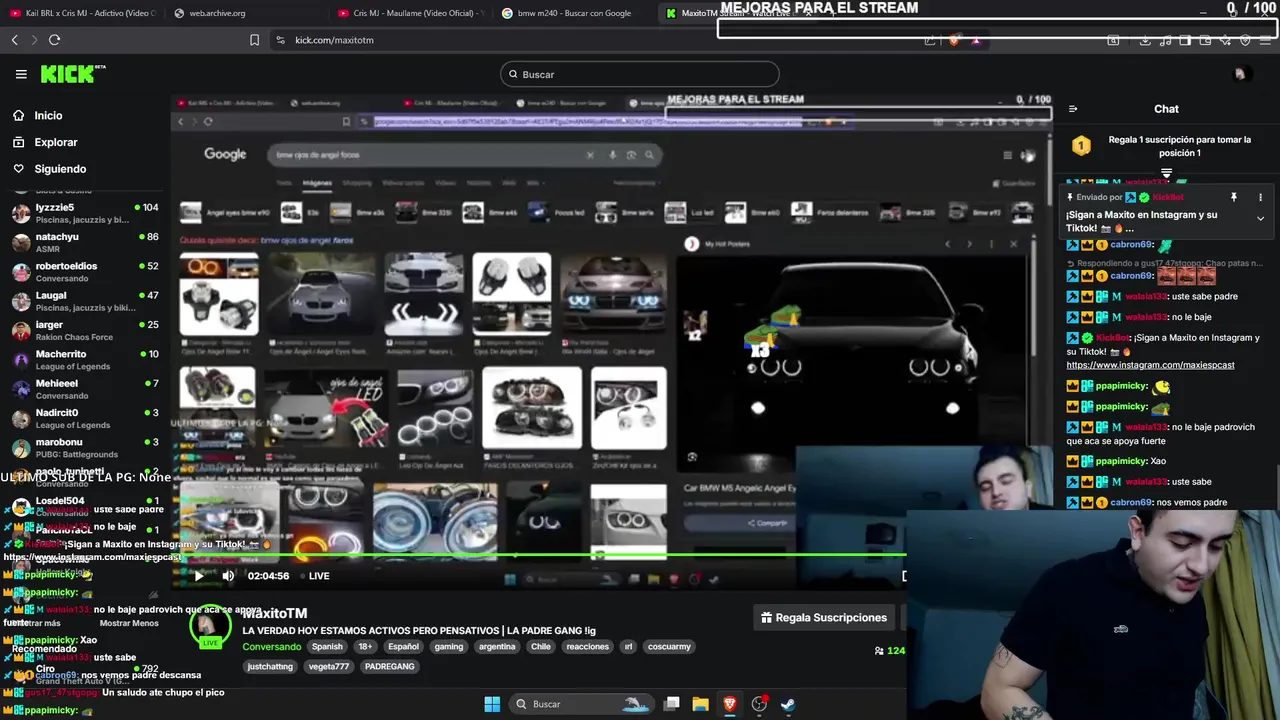Open Nadircit0 channel in sidebar
Viewport: 1280px width, 720px height.
[84, 418]
